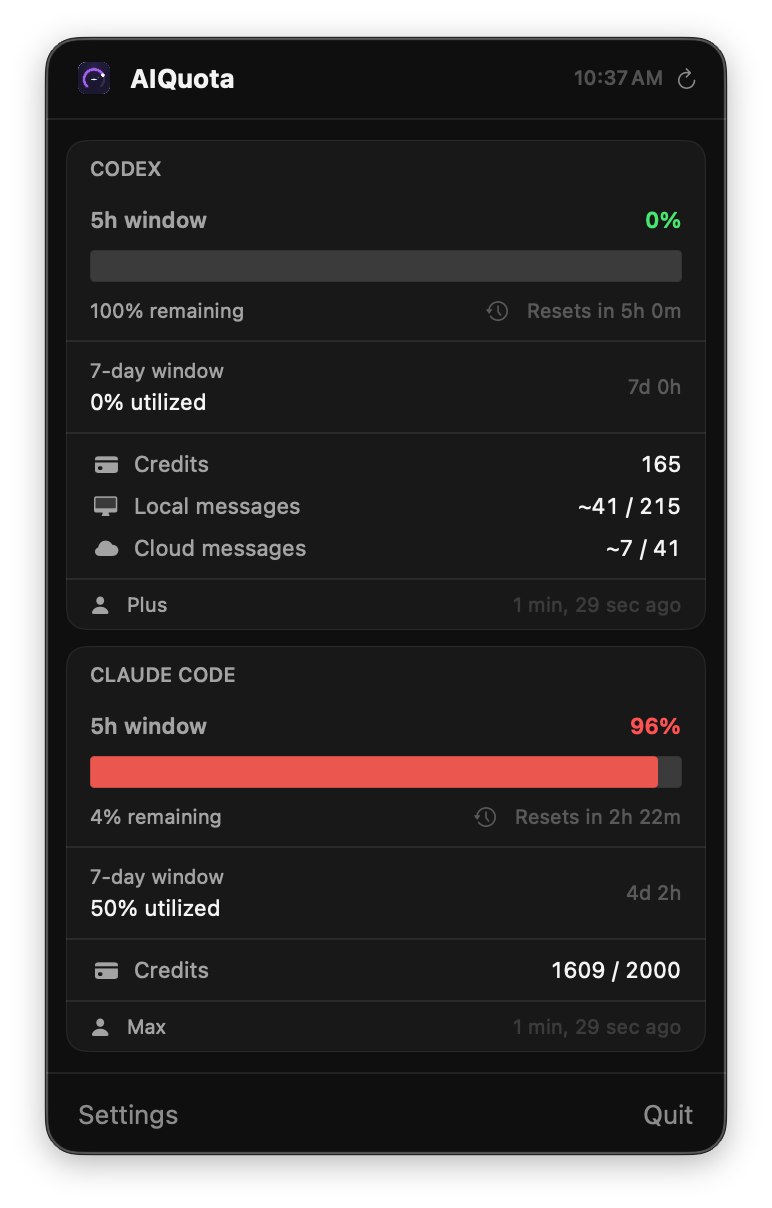Open Settings
Viewport: 772px width, 1208px height.
128,1115
